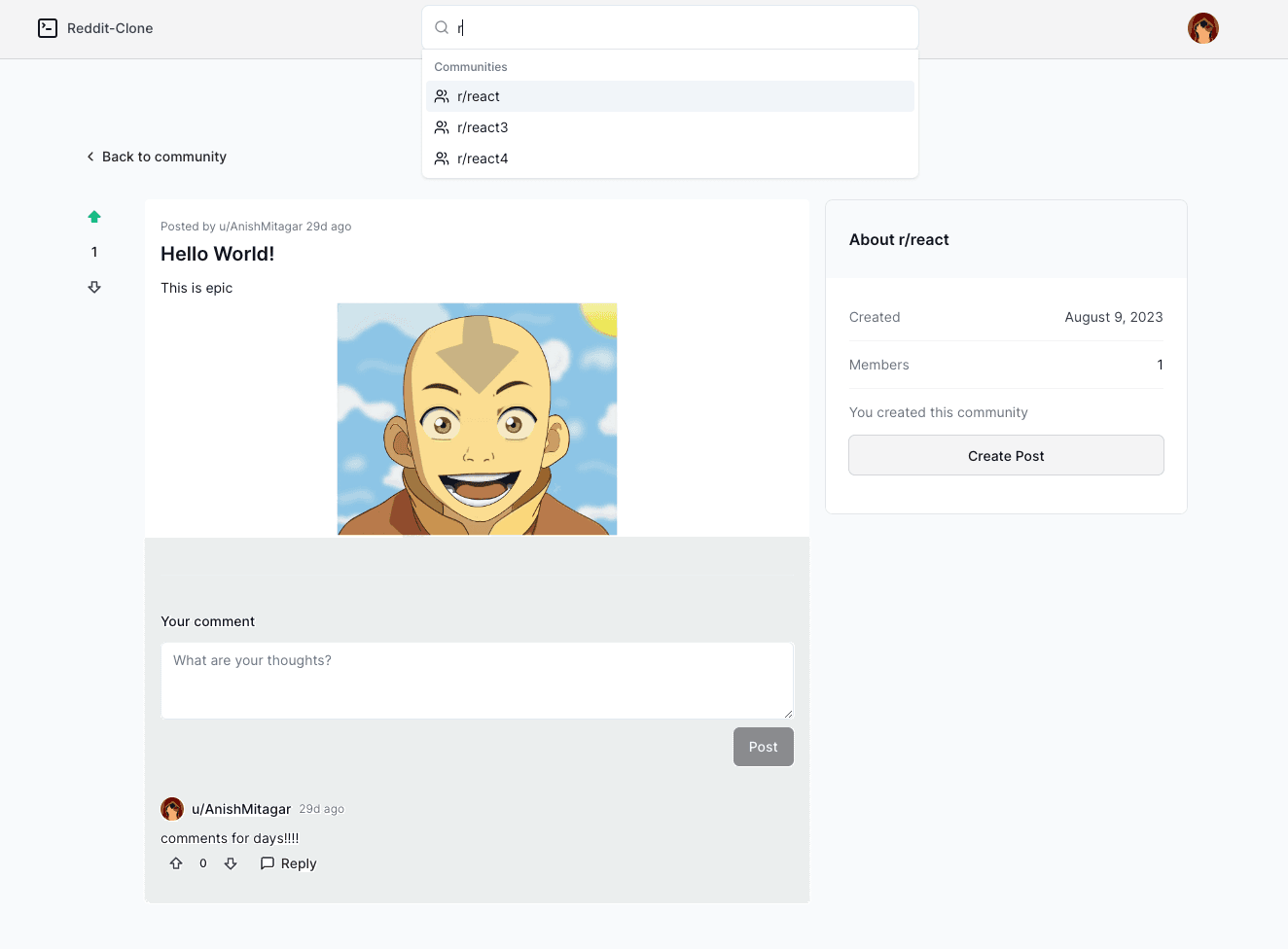The height and width of the screenshot is (949, 1288).
Task: Click the comment vote count 0
Action: point(203,863)
